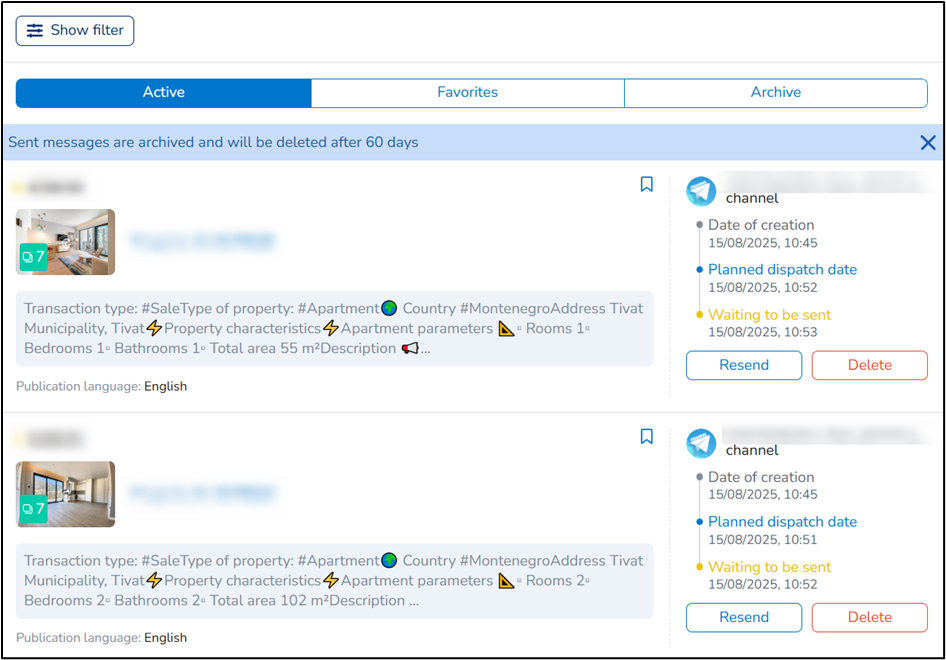Bookmark the 55 m² apartment message
946x660 pixels.
[x=646, y=184]
